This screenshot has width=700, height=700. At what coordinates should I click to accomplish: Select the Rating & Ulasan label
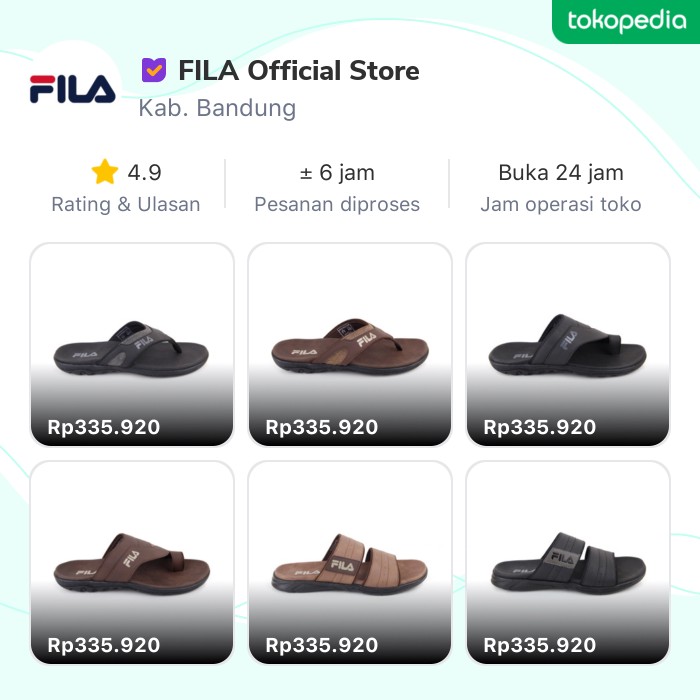click(126, 204)
